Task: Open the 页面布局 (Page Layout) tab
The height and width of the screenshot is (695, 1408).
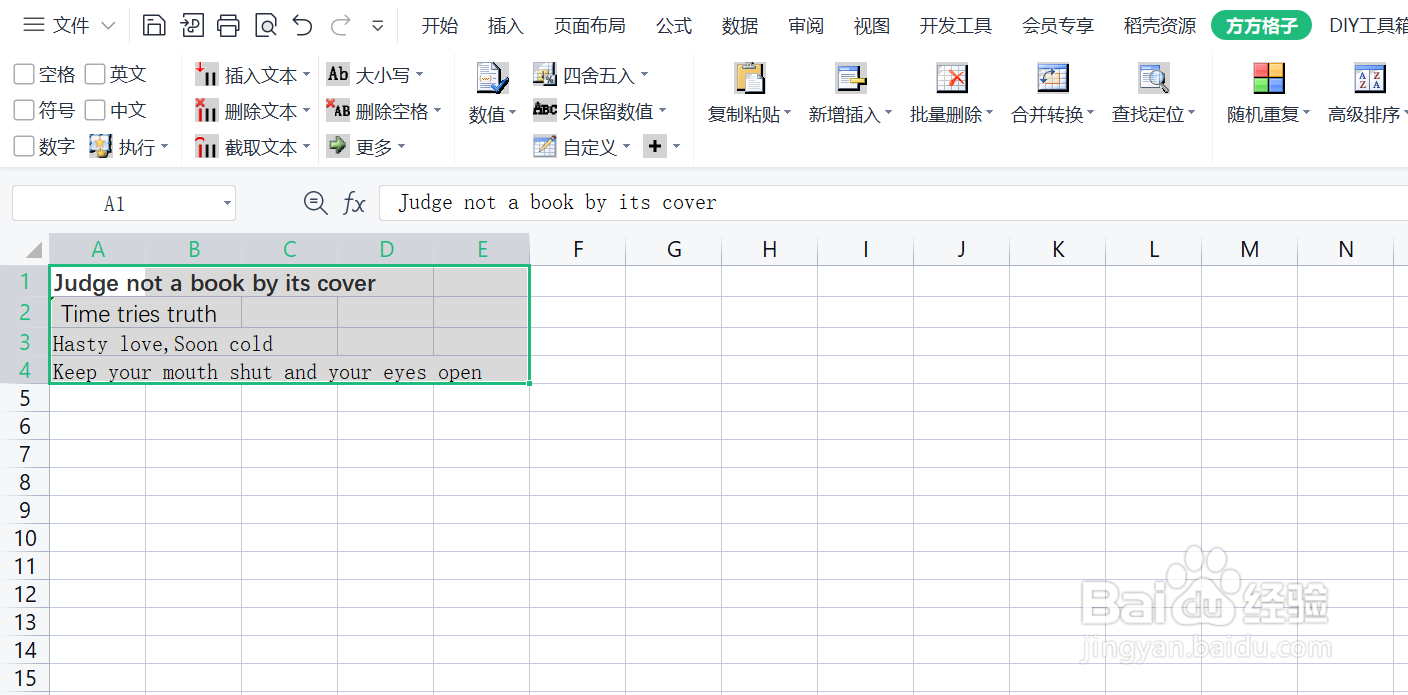Action: coord(590,26)
